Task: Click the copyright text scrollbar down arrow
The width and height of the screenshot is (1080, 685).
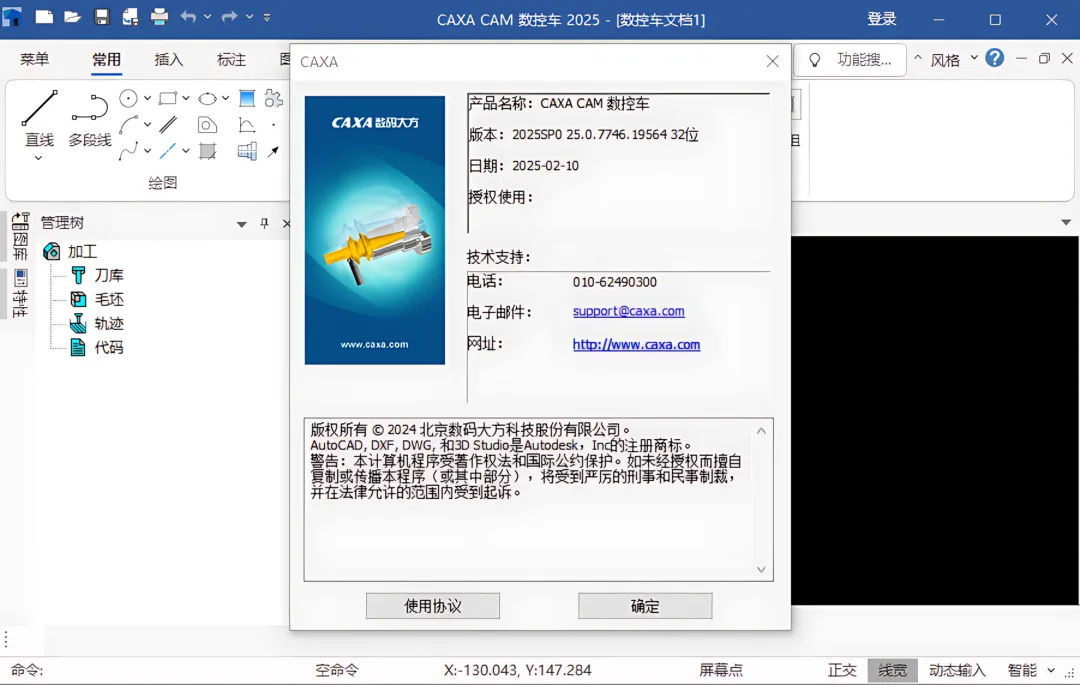Action: pos(761,569)
